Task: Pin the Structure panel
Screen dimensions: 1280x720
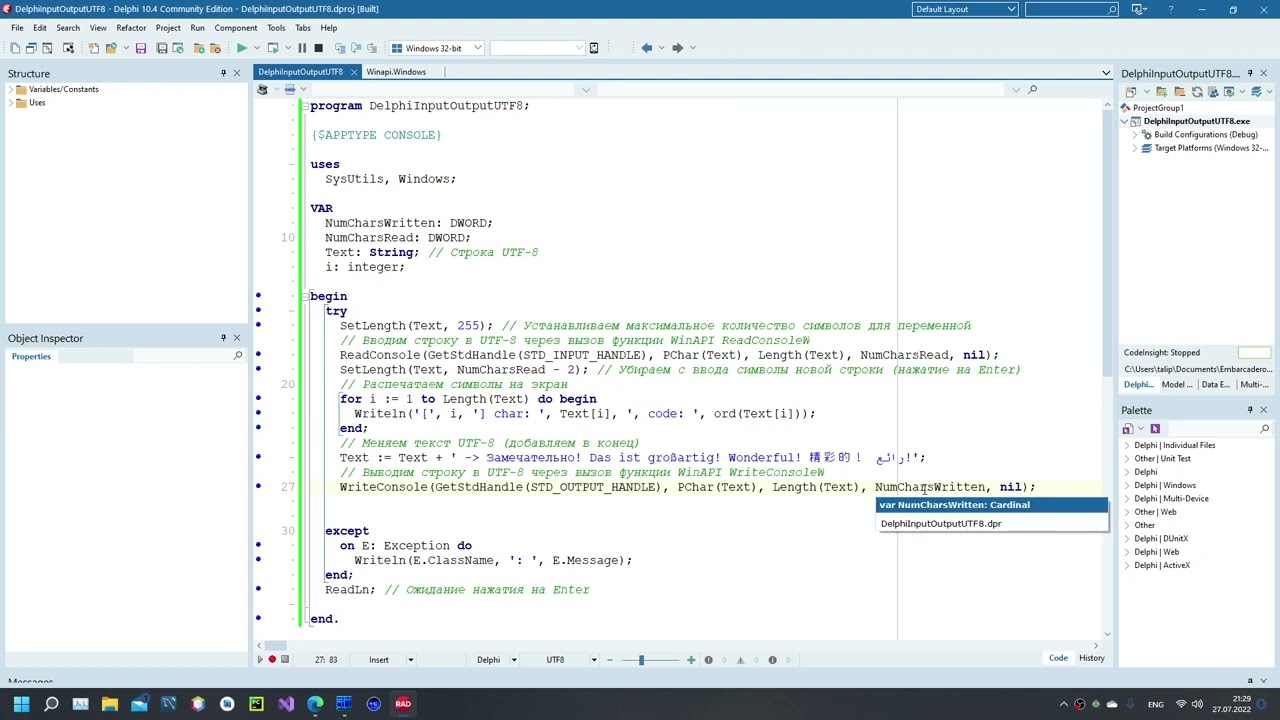Action: (223, 73)
